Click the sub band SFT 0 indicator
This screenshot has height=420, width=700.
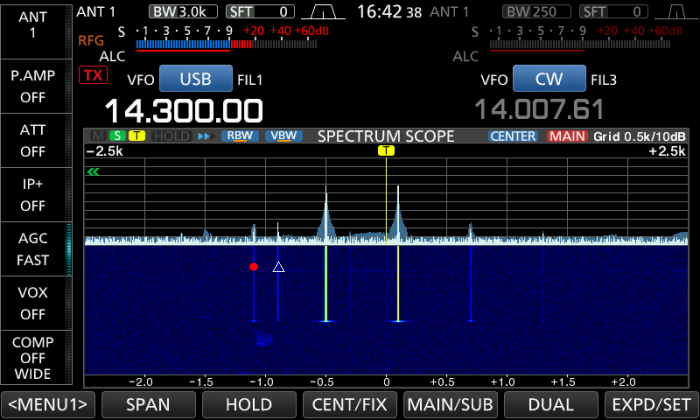point(614,12)
